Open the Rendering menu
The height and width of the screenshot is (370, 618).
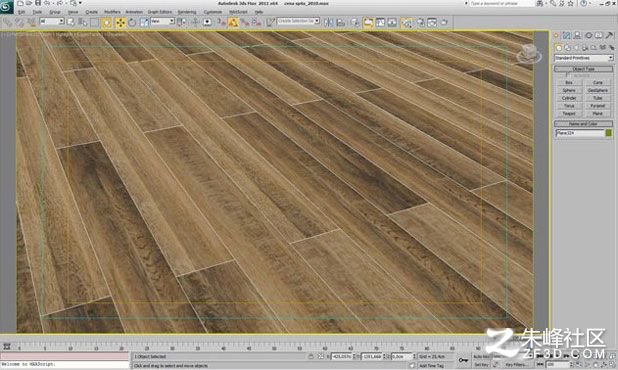point(187,12)
